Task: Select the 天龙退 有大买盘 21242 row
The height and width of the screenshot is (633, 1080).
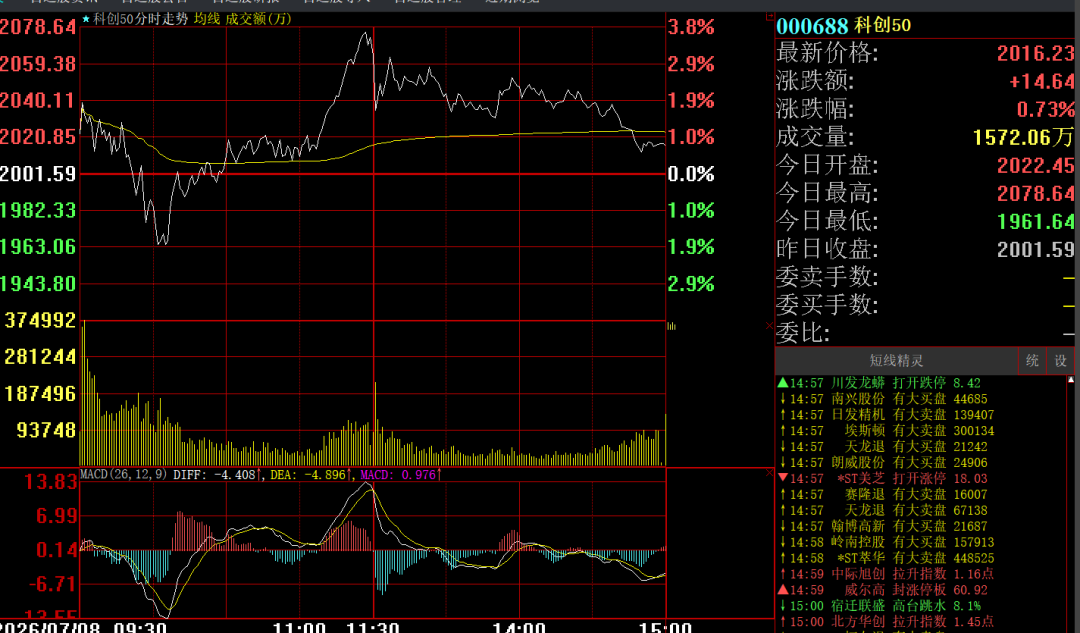Action: [921, 446]
